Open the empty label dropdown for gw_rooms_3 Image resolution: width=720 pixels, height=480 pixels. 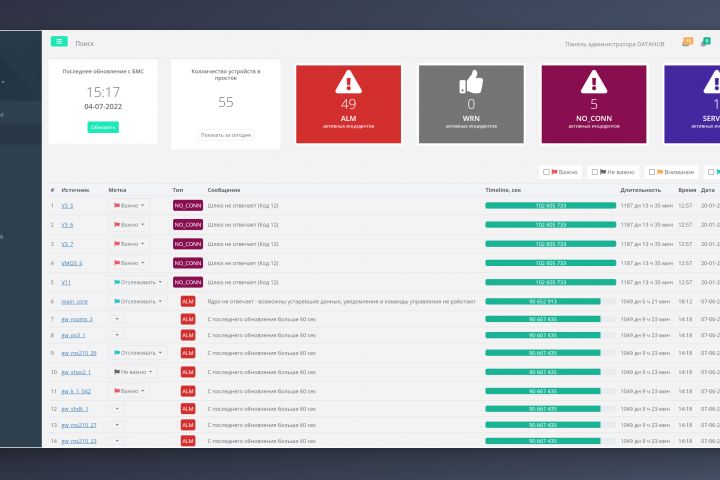tap(117, 319)
